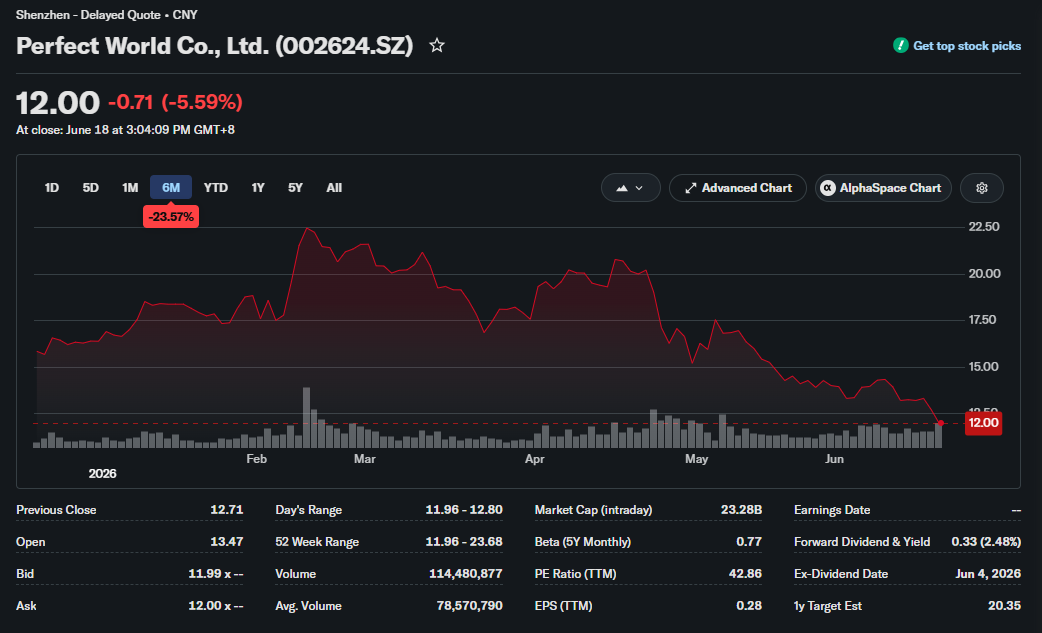Click Beta value 0.77
Image resolution: width=1042 pixels, height=633 pixels.
748,542
